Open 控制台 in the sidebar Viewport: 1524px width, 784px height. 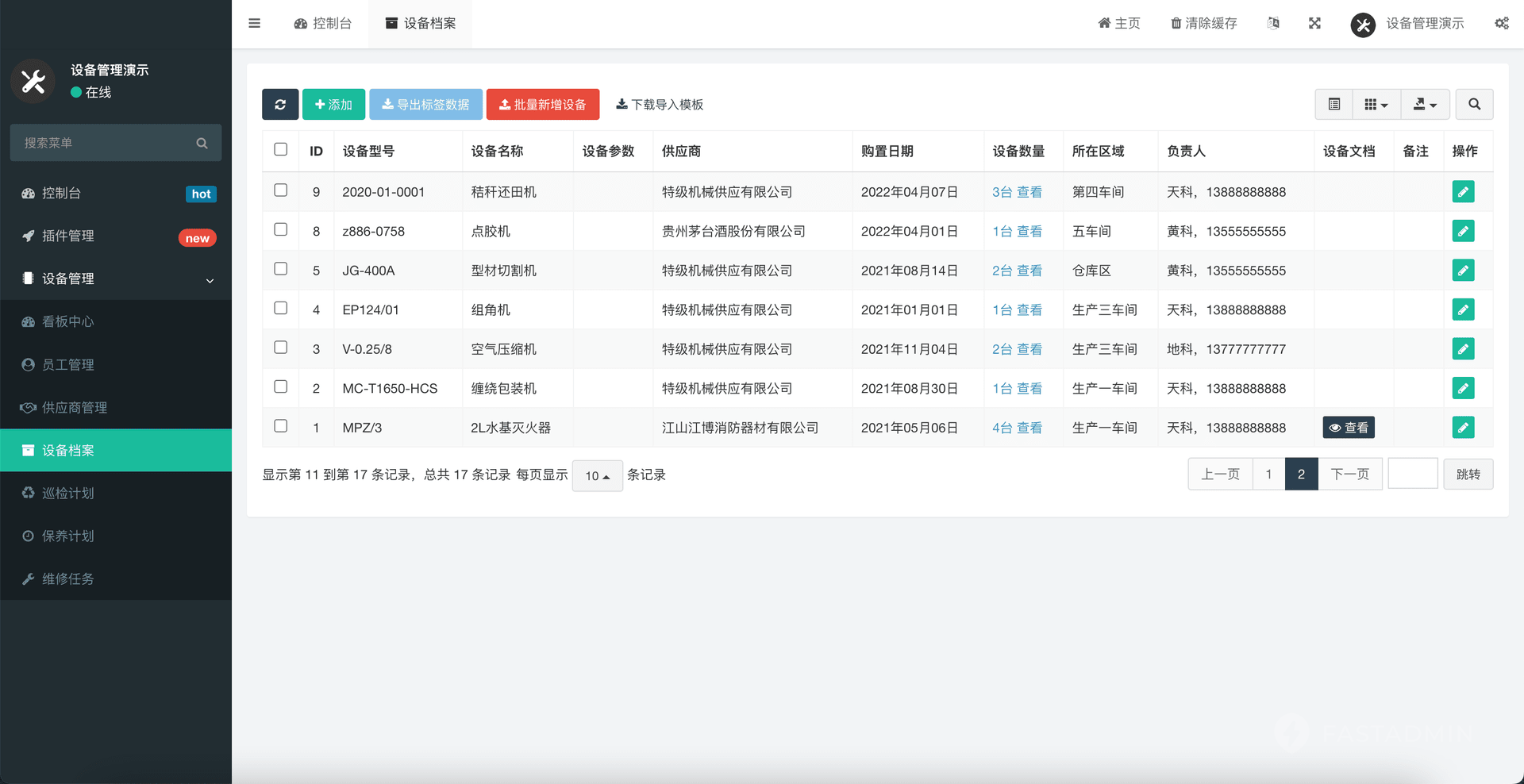[x=116, y=193]
